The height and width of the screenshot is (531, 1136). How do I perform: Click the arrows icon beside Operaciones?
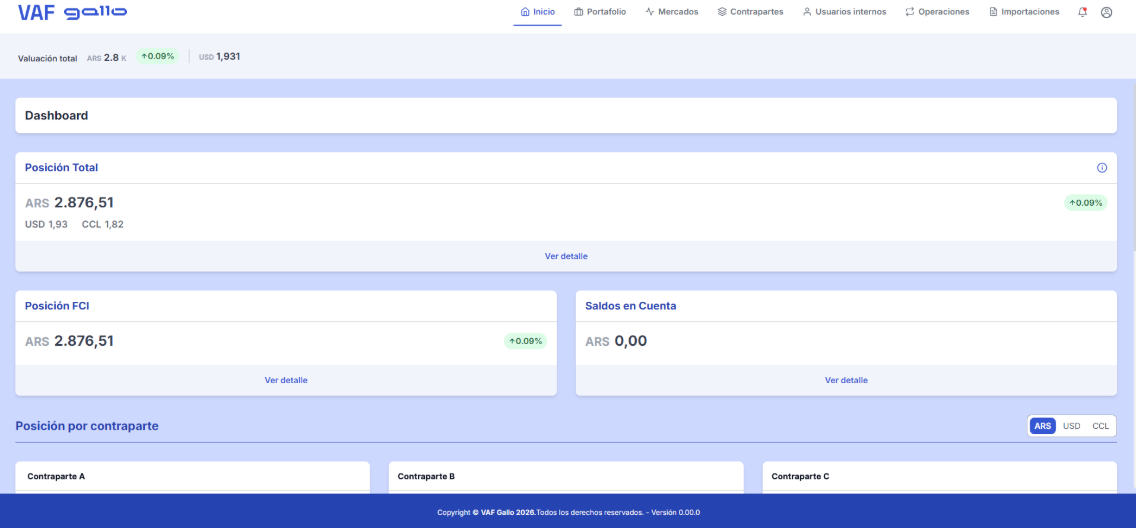(910, 12)
